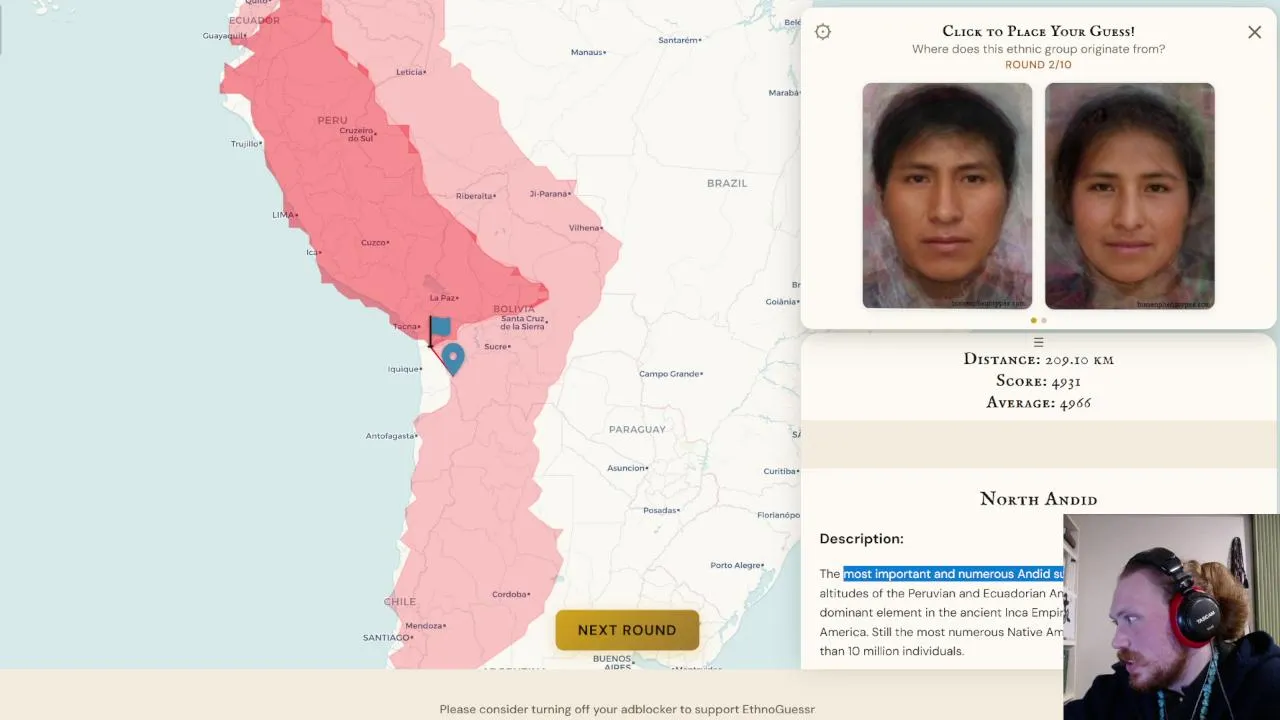
Task: Click the Average: 4966 text
Action: 1038,403
